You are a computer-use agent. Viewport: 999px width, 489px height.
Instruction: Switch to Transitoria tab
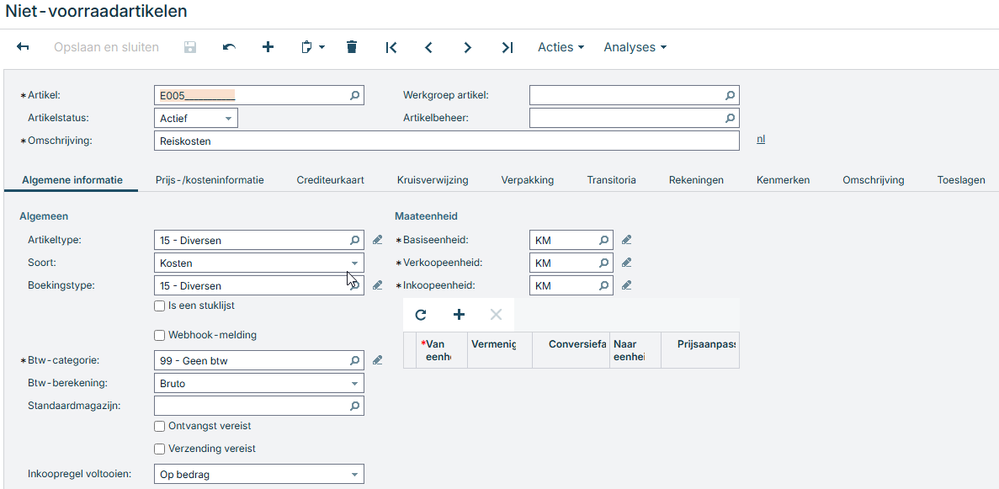612,180
